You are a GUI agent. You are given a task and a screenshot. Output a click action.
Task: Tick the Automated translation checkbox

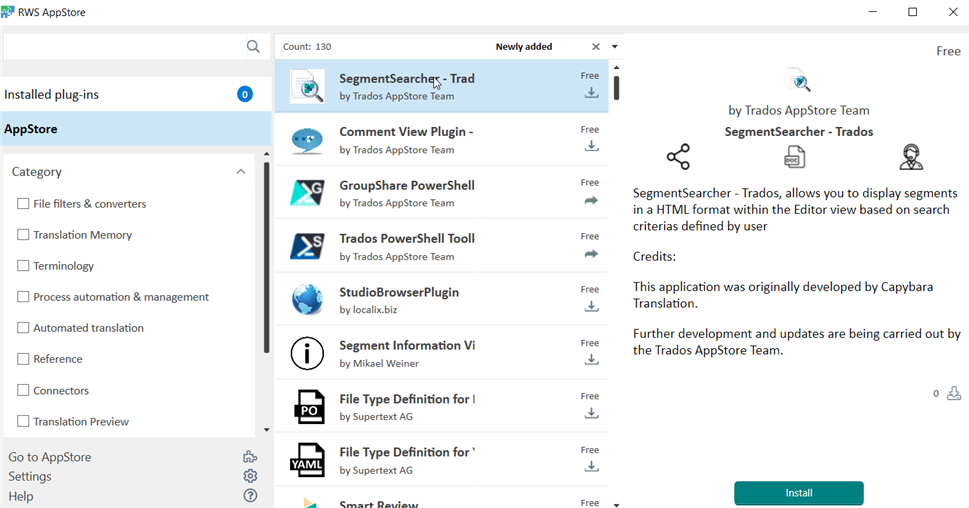pos(23,328)
